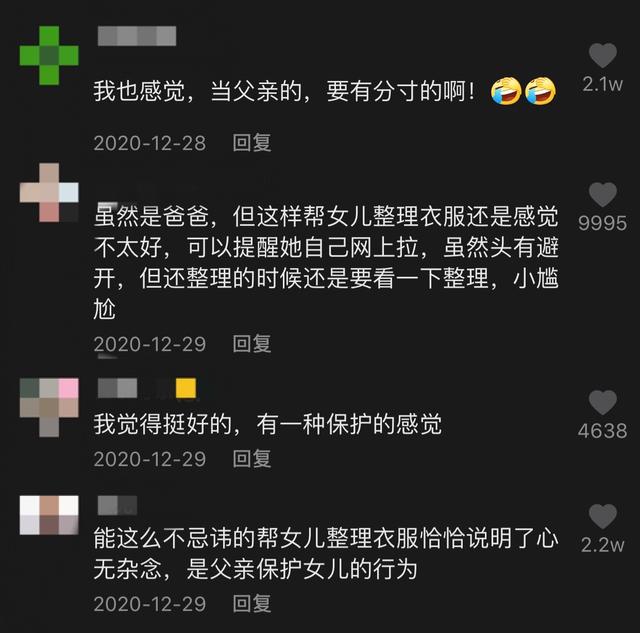Reply to the 2020-12-28 comment
640x633 pixels.
coord(252,143)
